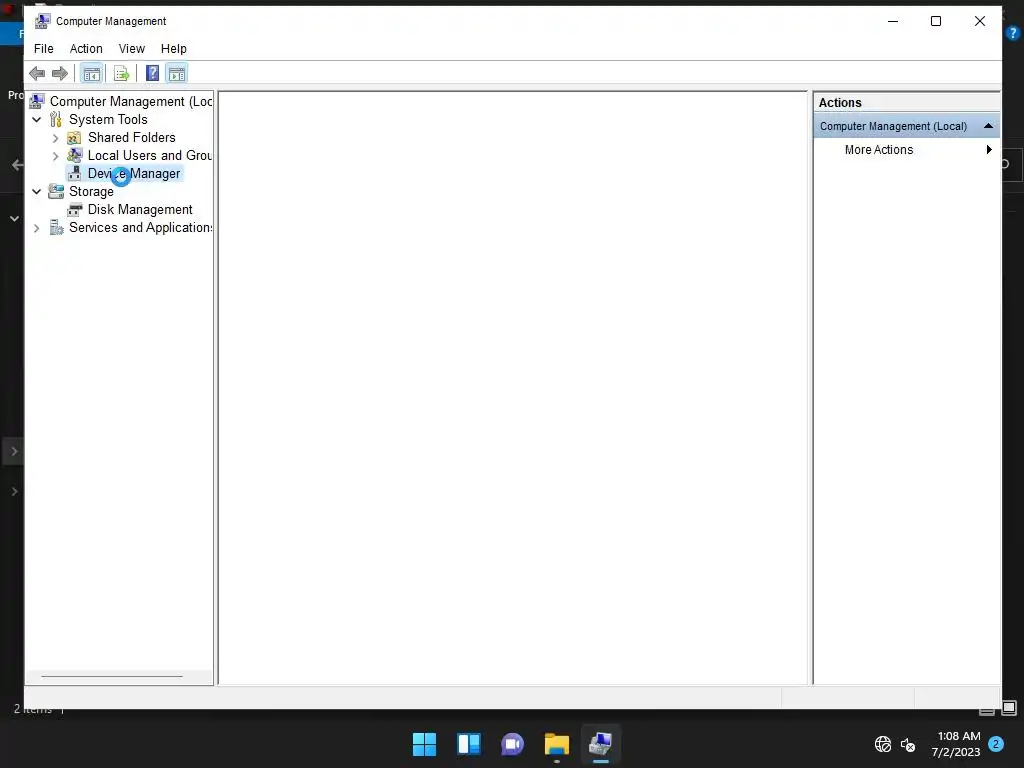Viewport: 1024px width, 768px height.
Task: Click the Local Users and Groups icon
Action: (x=74, y=155)
